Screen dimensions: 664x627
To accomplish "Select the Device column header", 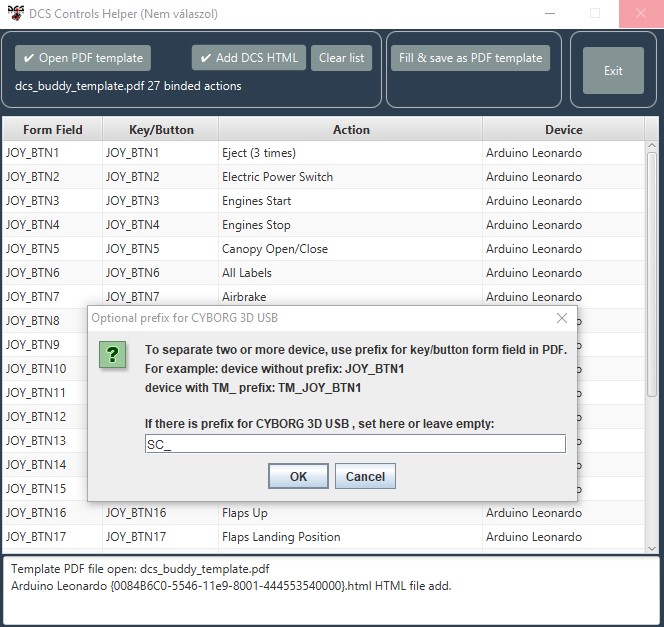I will point(563,129).
